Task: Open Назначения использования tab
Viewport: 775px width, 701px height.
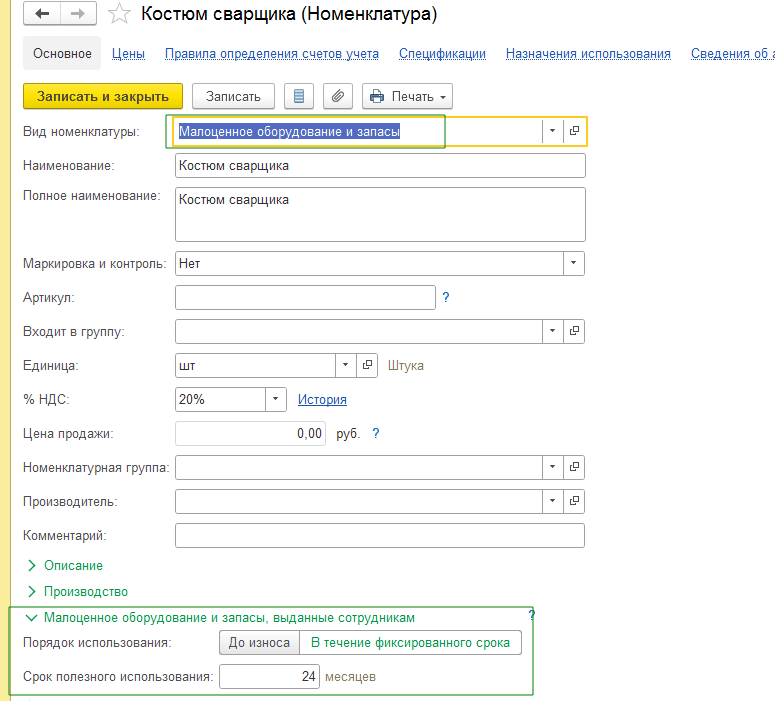Action: [588, 53]
